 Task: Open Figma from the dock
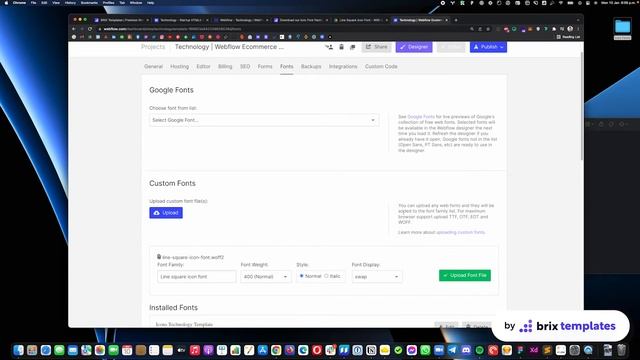(x=520, y=350)
